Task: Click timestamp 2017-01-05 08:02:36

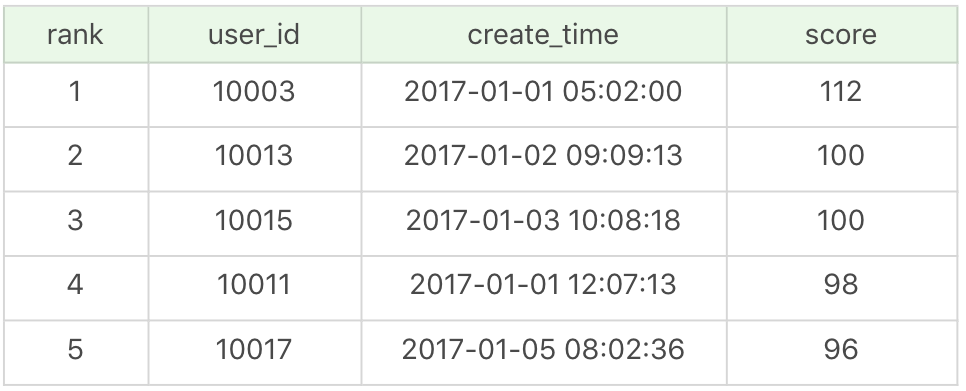Action: click(x=543, y=349)
